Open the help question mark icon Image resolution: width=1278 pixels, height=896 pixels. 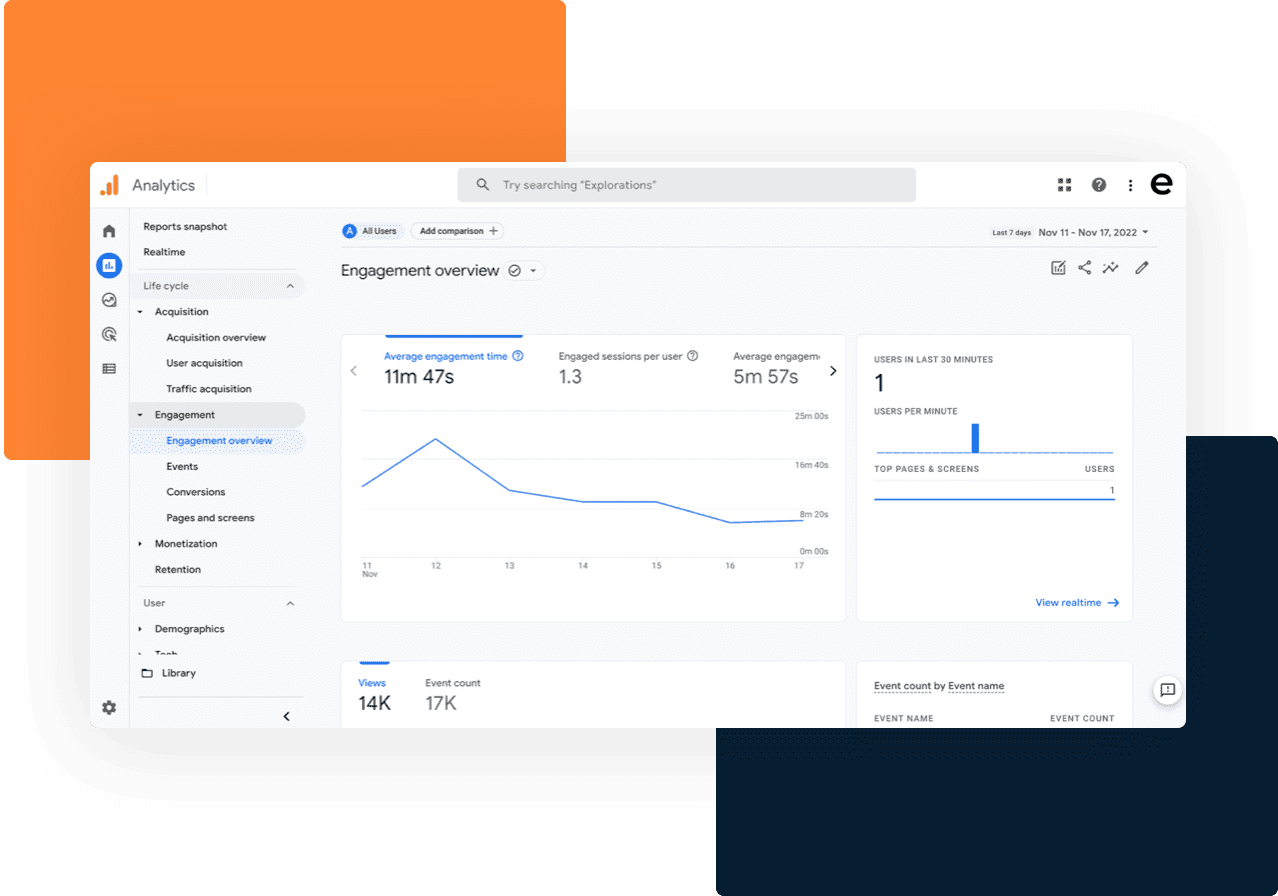pyautogui.click(x=1099, y=185)
